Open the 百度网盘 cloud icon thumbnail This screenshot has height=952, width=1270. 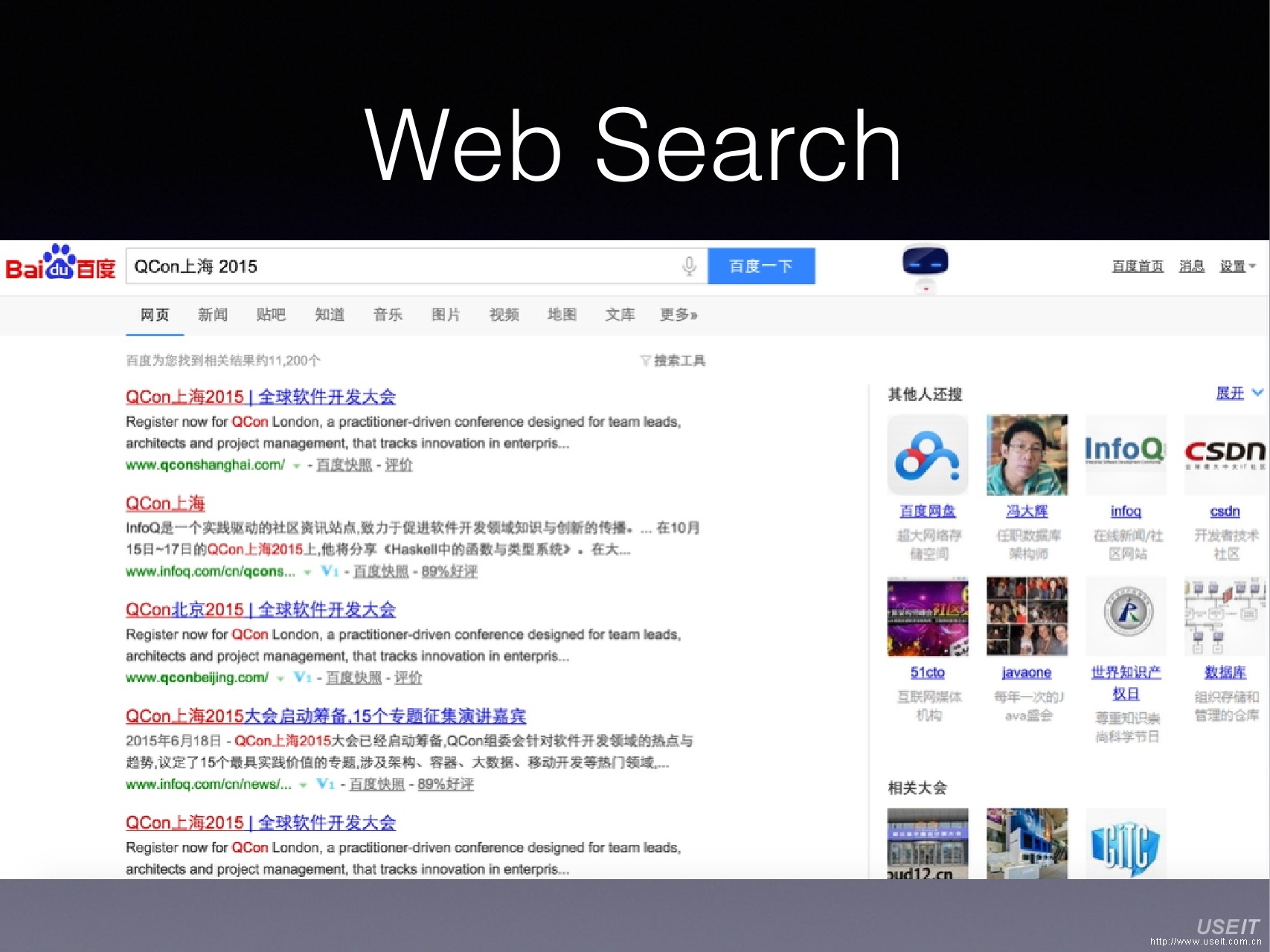pos(928,455)
